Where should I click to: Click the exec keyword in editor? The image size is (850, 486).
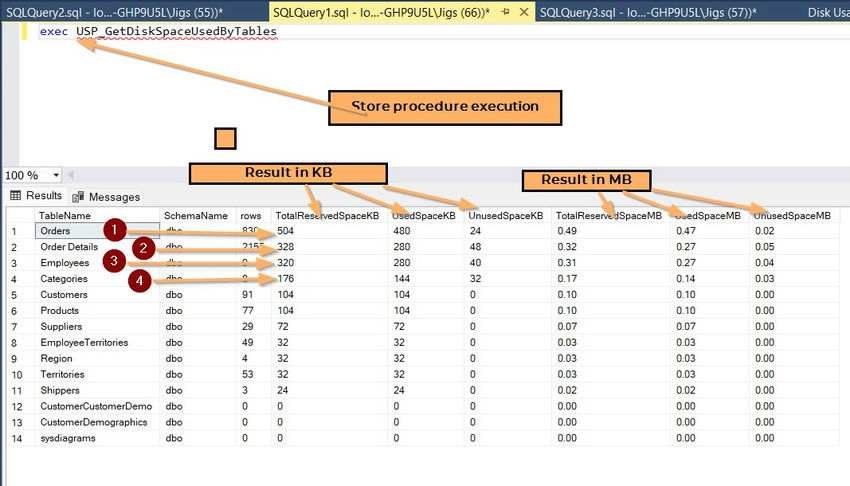[x=54, y=31]
